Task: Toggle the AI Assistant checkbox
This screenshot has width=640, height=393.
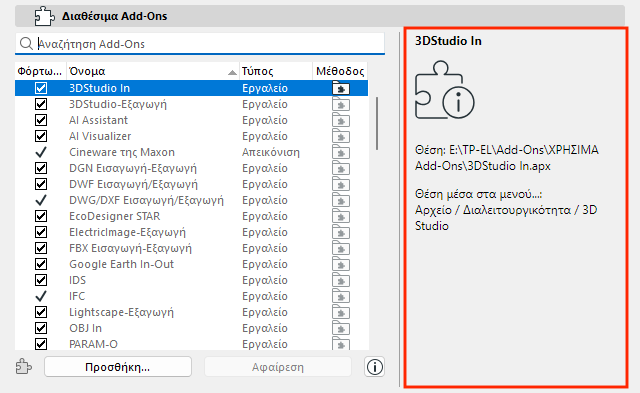Action: [41, 120]
